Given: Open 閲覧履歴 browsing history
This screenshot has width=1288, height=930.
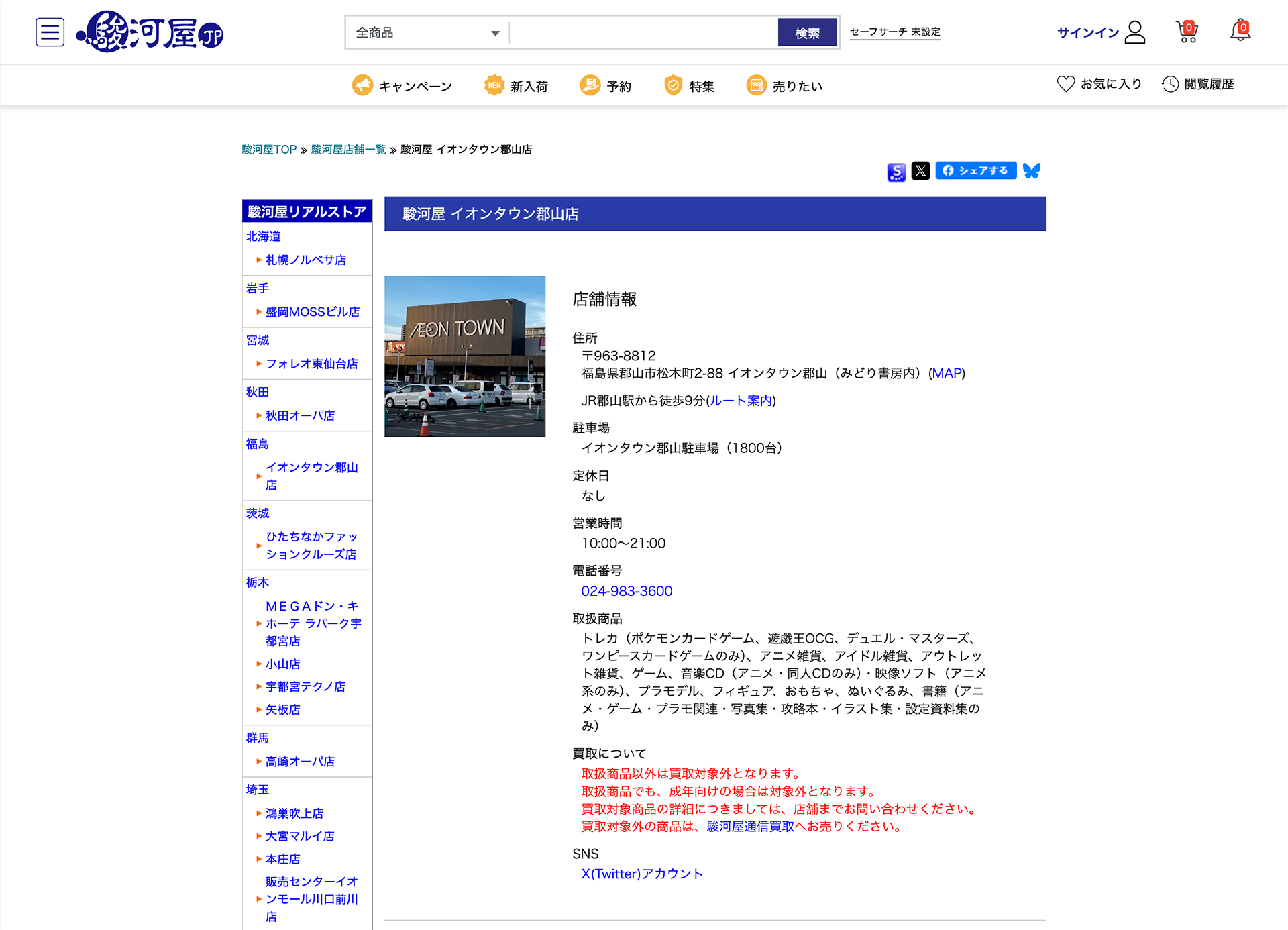Looking at the screenshot, I should 1198,84.
